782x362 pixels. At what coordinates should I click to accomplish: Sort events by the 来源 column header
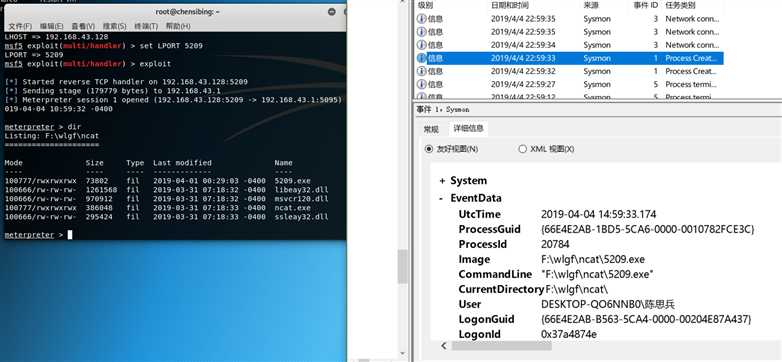coord(591,5)
